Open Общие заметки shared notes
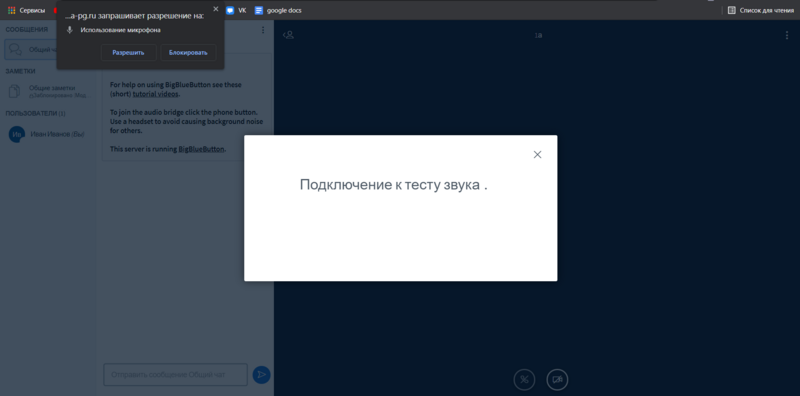 (50, 91)
